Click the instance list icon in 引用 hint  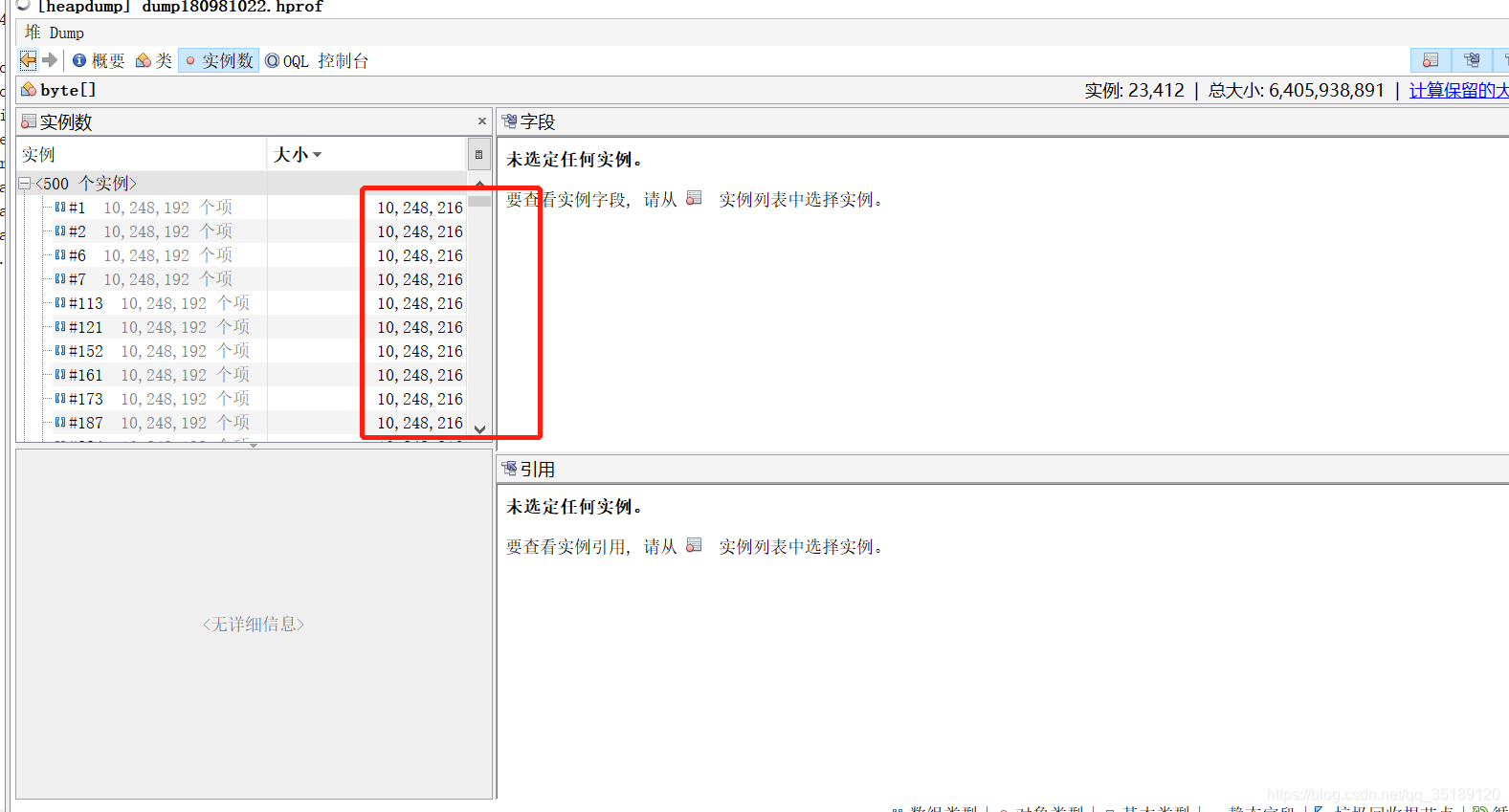(x=694, y=545)
